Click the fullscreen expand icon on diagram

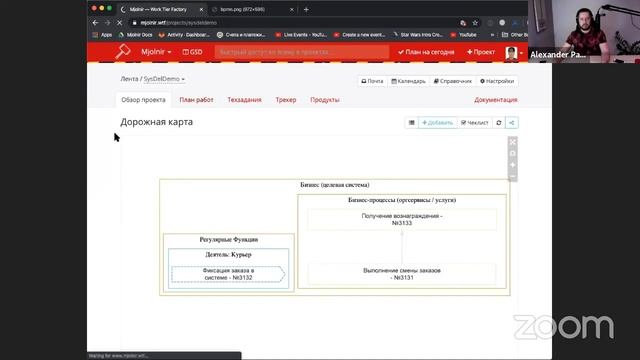coord(513,142)
